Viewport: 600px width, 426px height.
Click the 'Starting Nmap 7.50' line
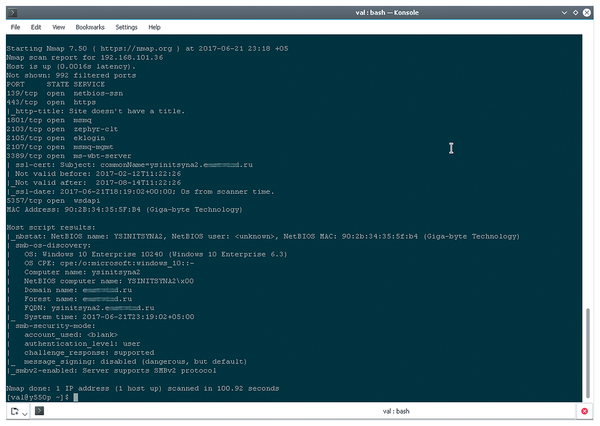[x=147, y=49]
